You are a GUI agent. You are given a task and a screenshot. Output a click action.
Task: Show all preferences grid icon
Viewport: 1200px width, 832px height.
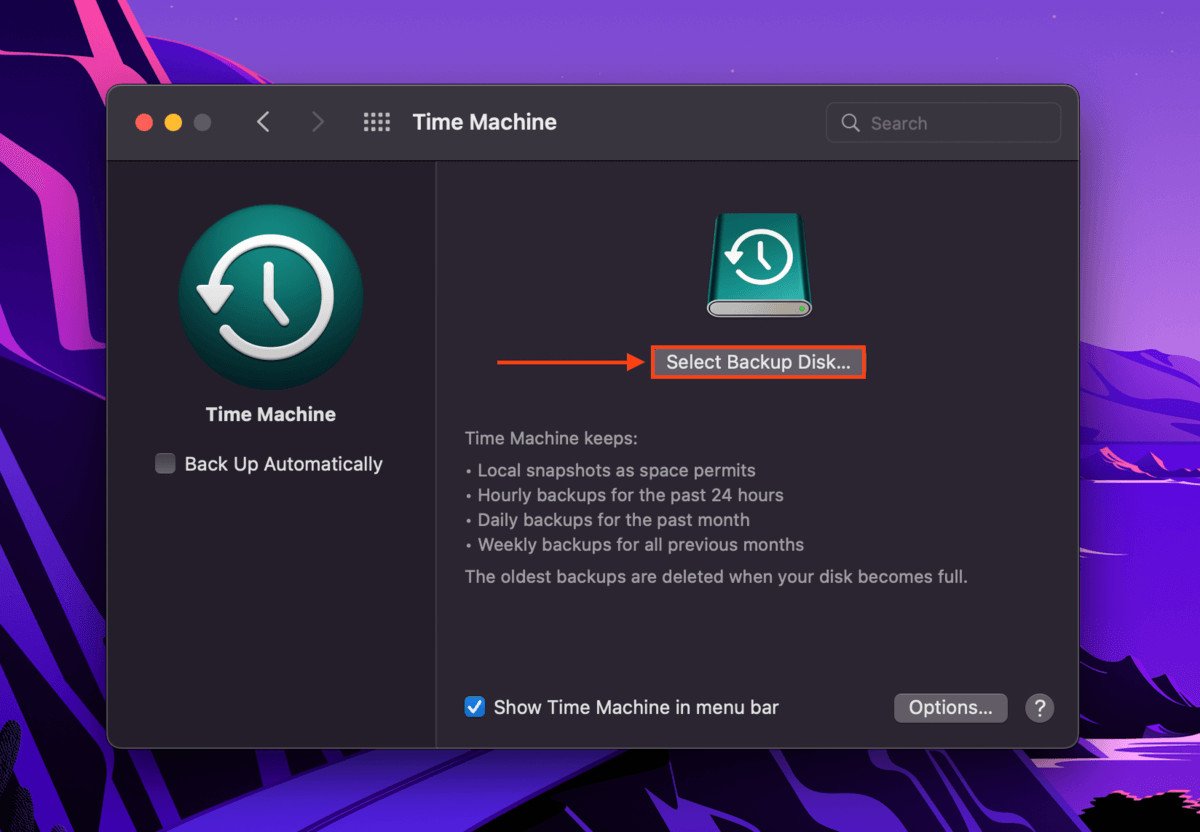[x=376, y=122]
